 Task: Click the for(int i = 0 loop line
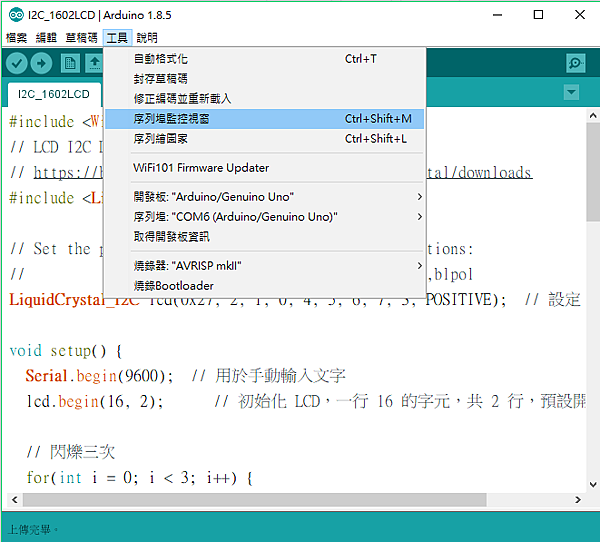[x=139, y=478]
